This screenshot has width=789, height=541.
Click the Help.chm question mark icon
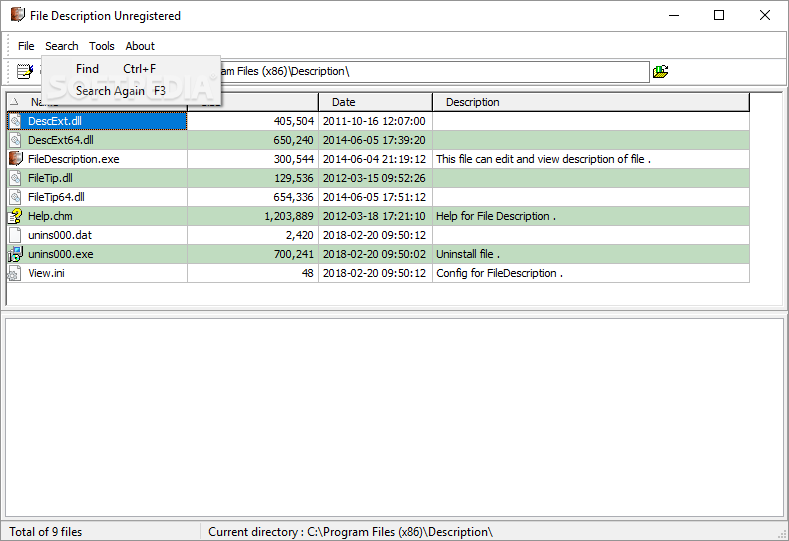pos(15,216)
